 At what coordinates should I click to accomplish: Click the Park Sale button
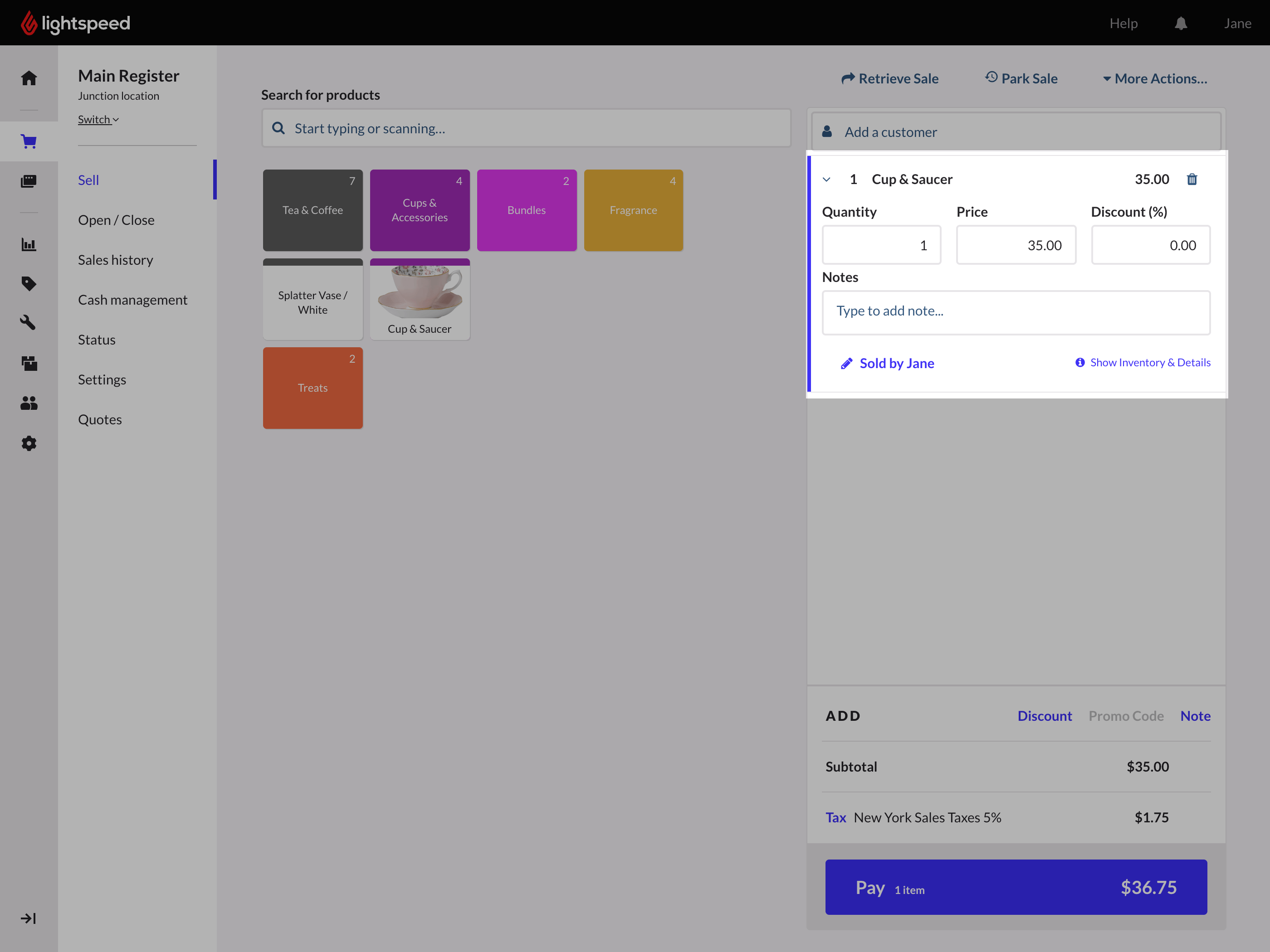pos(1021,78)
